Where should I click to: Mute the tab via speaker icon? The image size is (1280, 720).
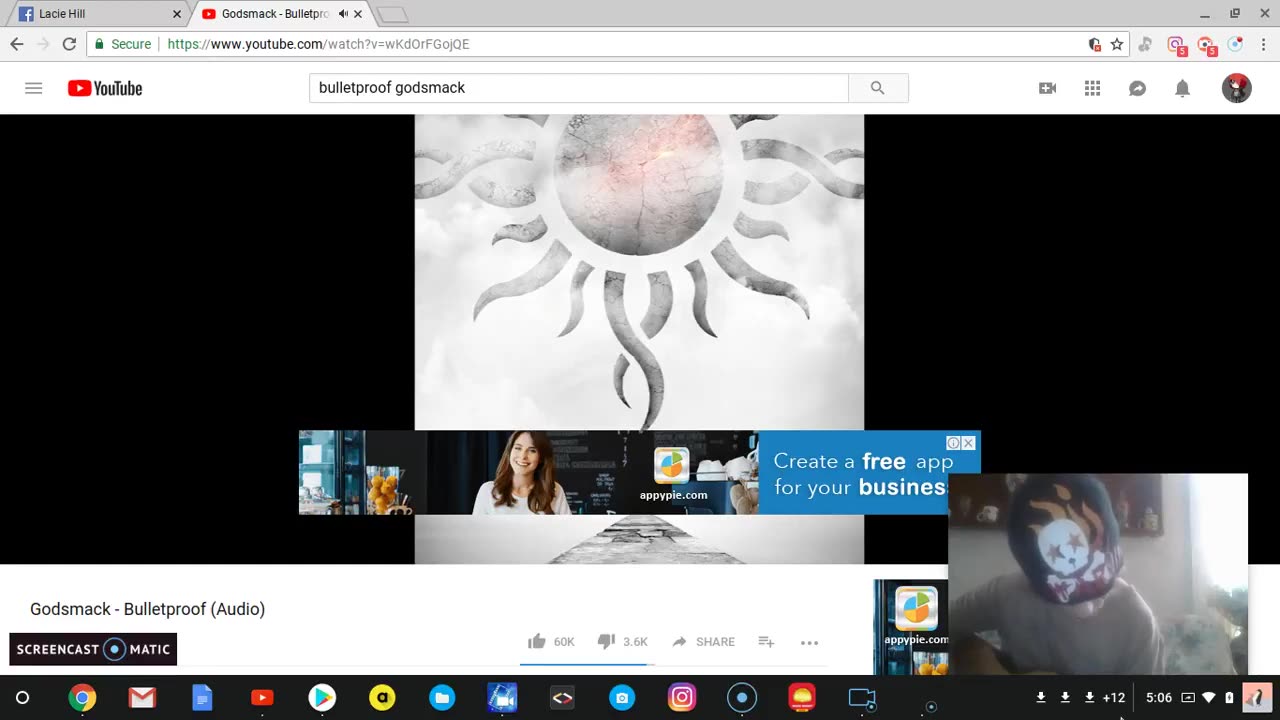[343, 14]
